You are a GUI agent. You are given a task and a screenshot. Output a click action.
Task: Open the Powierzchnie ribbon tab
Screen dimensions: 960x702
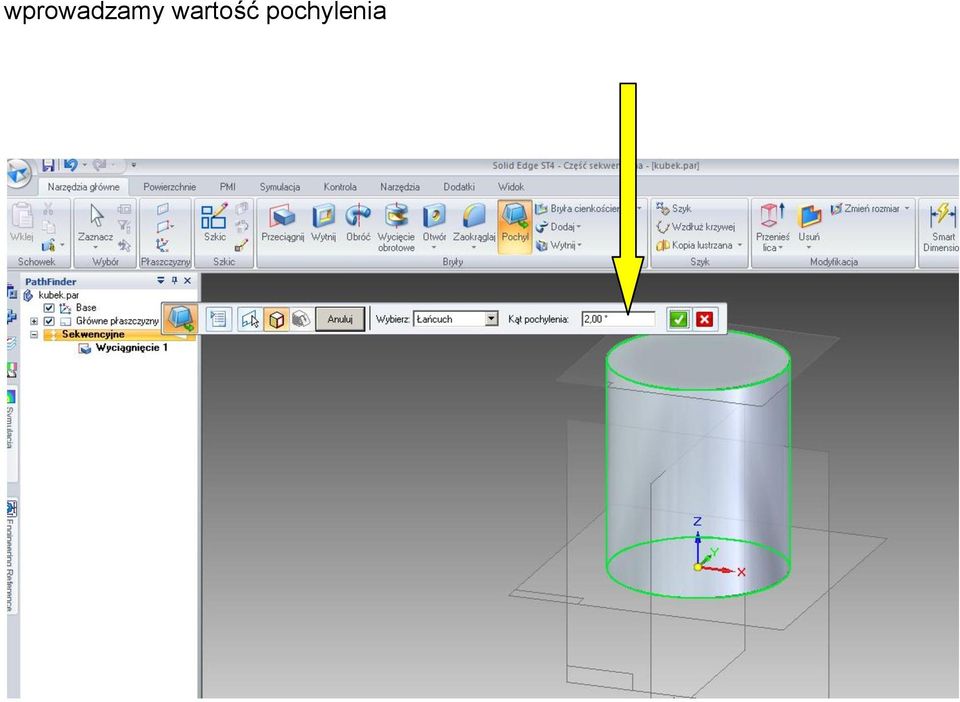point(170,187)
